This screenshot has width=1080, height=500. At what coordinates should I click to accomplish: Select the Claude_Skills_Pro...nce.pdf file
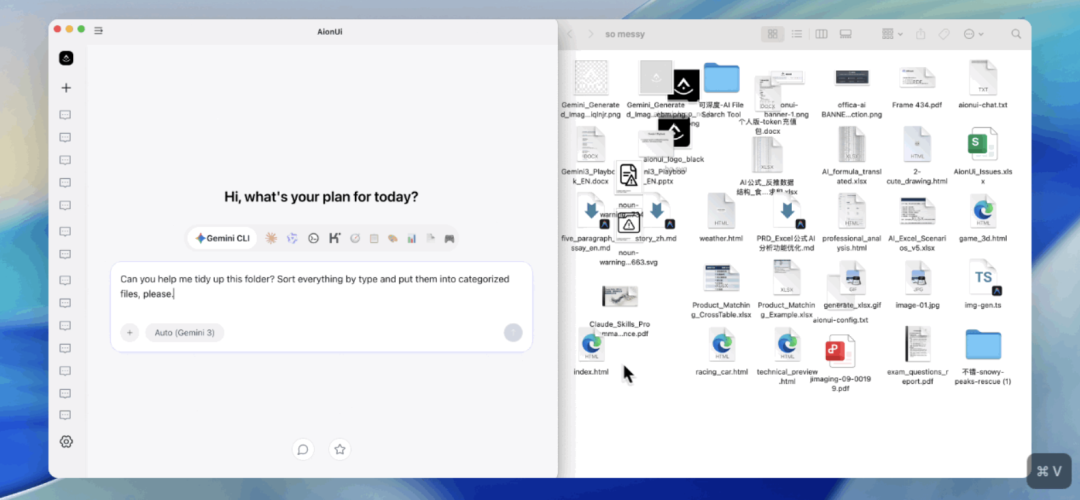(619, 296)
